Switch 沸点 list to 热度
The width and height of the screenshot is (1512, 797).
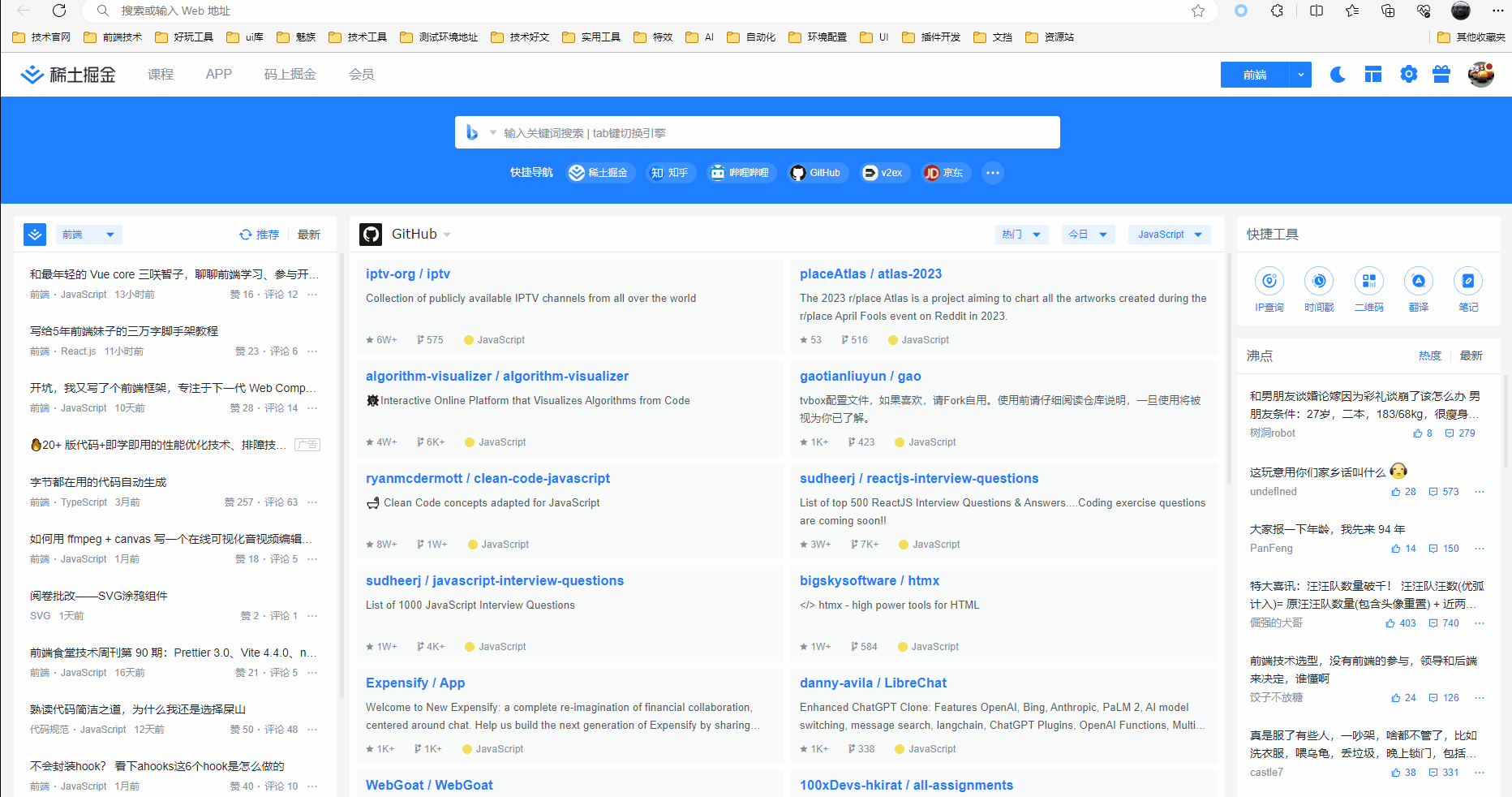1430,355
